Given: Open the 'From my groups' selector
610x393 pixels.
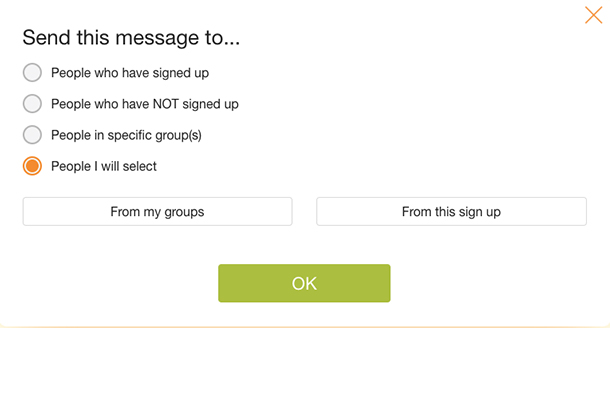Looking at the screenshot, I should [x=157, y=212].
